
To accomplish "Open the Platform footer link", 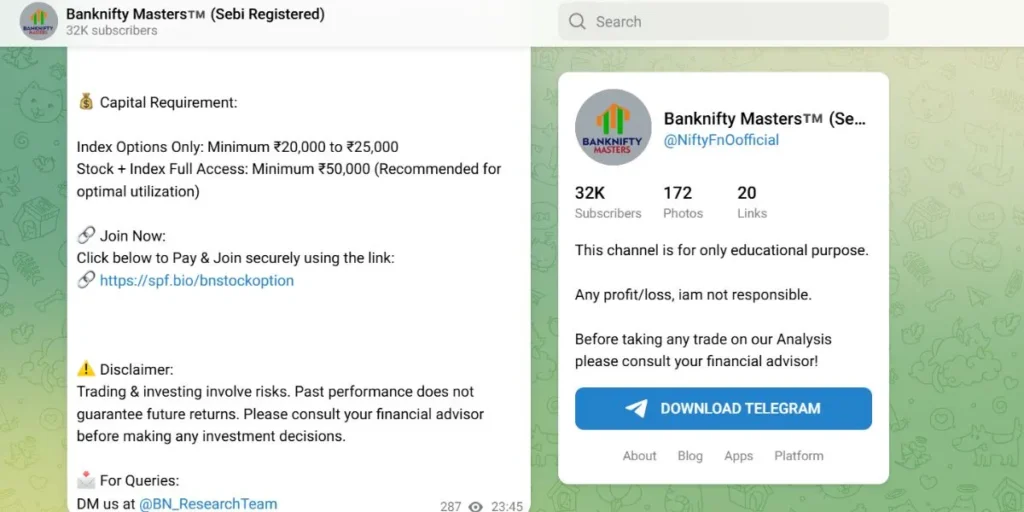I will [799, 456].
